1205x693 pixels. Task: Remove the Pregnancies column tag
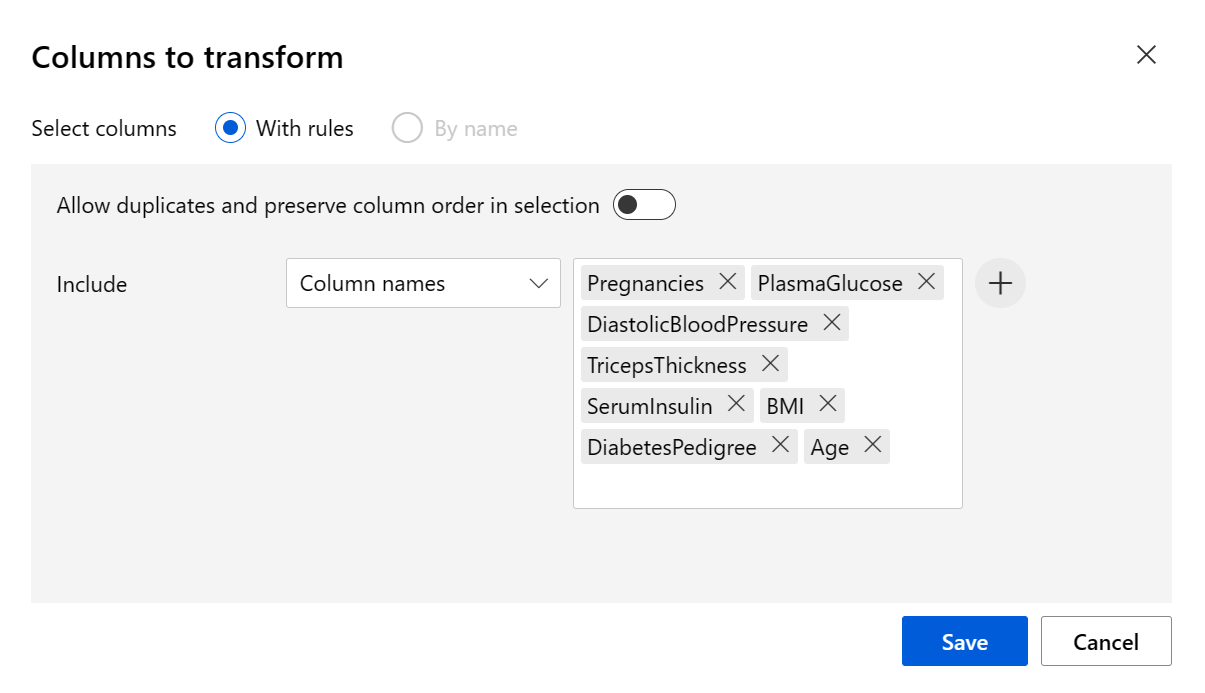[x=728, y=283]
